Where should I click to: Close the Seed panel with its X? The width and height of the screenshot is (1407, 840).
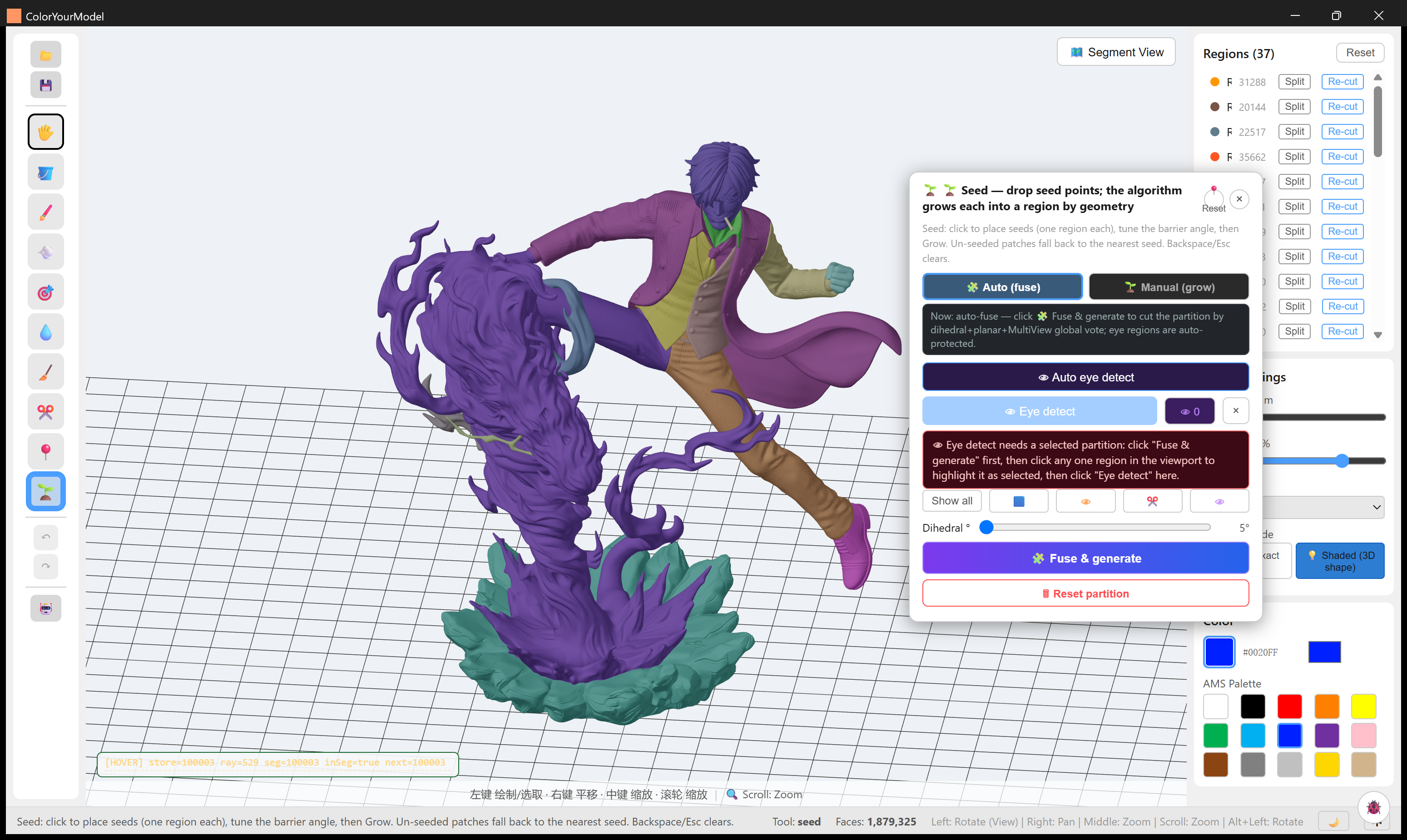click(x=1239, y=199)
